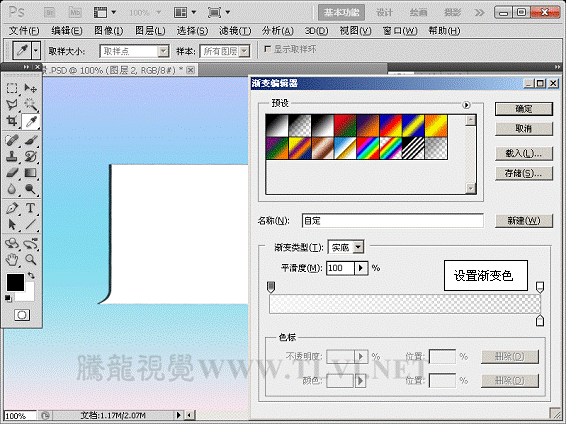Screen dimensions: 566x424
Task: Launch Mini Bridge from application bar
Action: tap(75, 13)
